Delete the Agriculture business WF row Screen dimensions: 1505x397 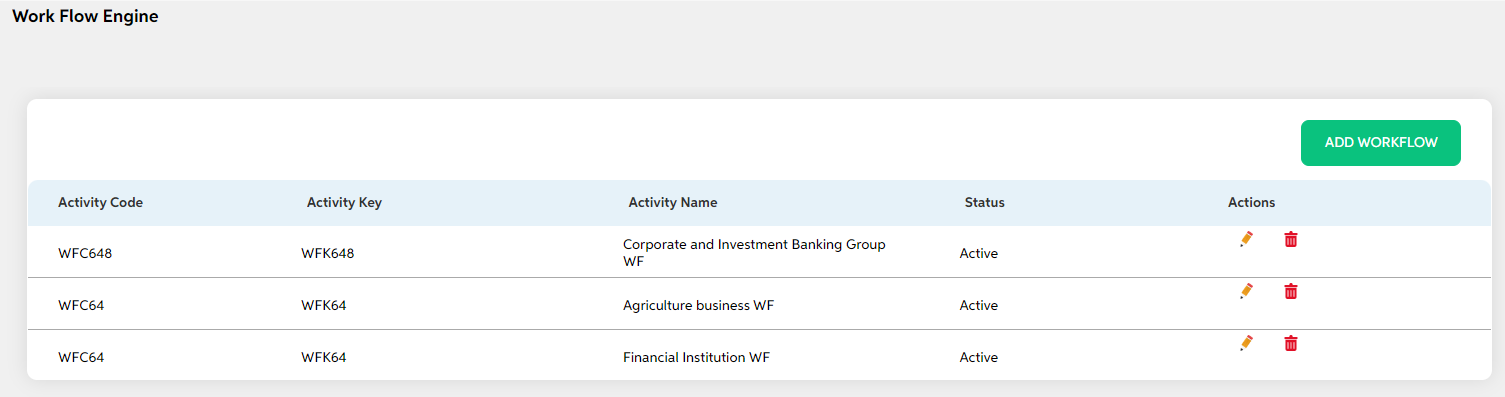click(x=1291, y=291)
